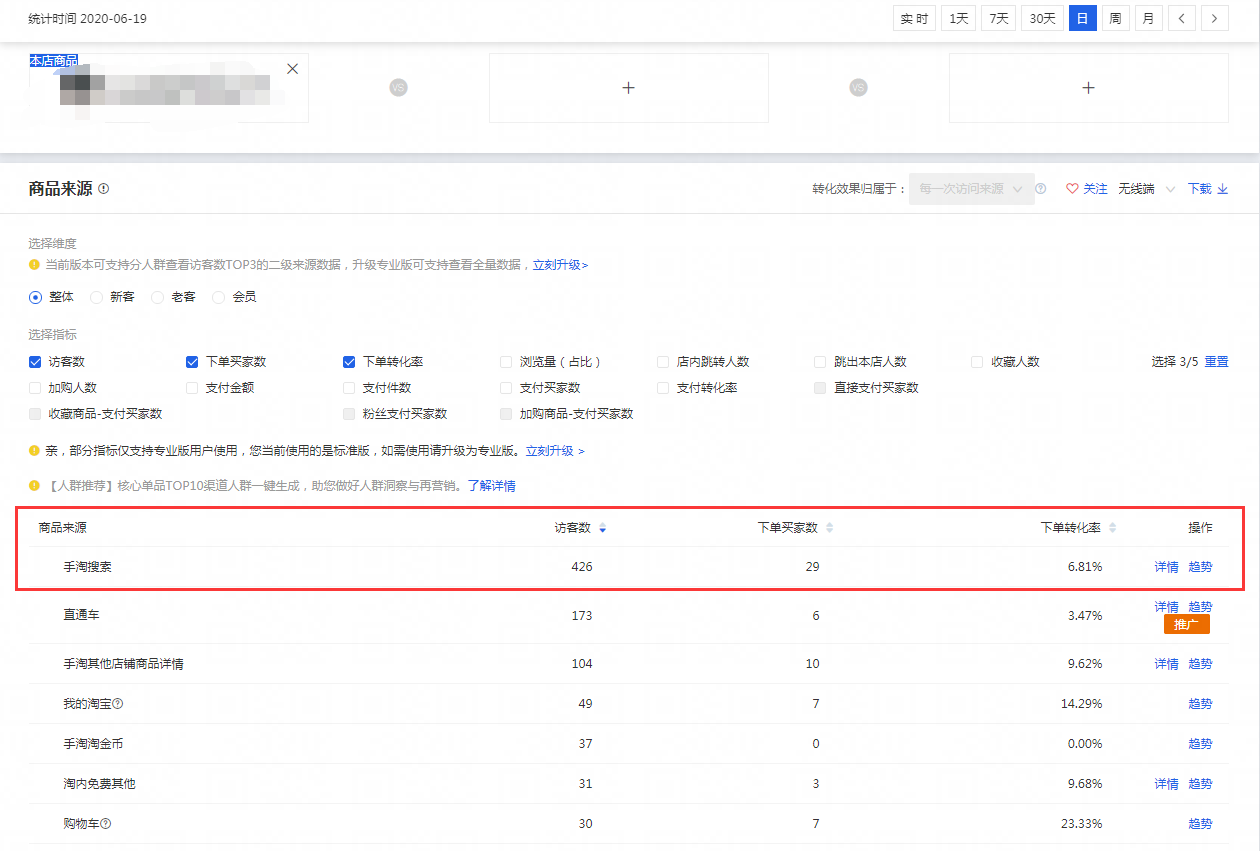Screen dimensions: 1260x851
Task: Click help icon next to 我的淘宝
Action: 118,704
